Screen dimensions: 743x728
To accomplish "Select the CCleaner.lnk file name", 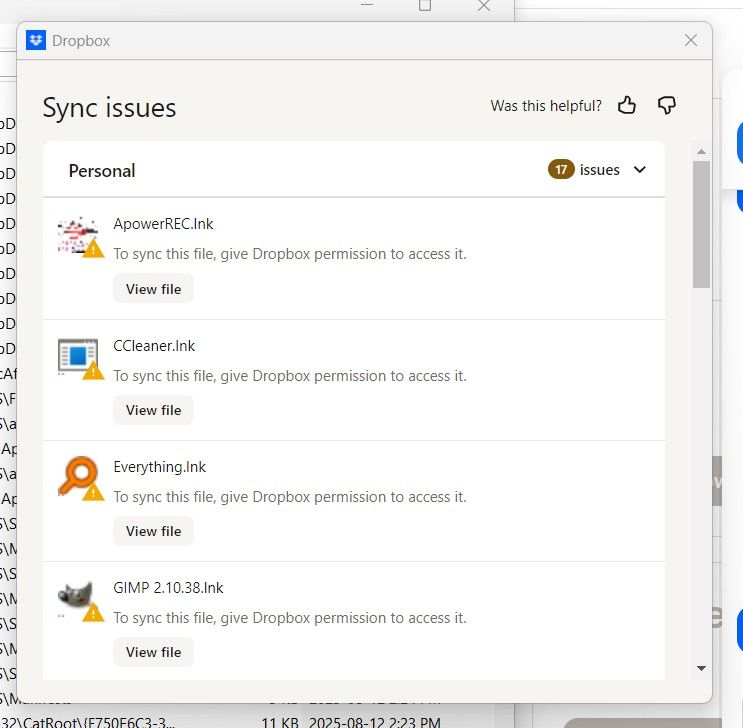I will coord(154,346).
